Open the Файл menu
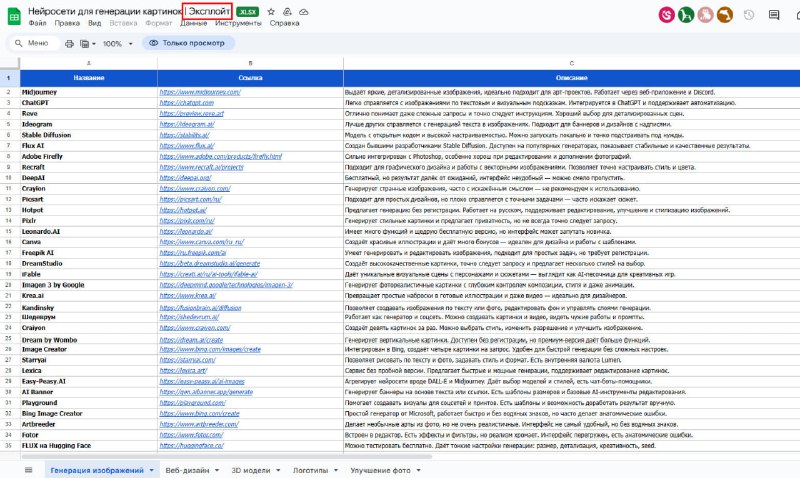Viewport: 800px width, 478px height. (37, 23)
